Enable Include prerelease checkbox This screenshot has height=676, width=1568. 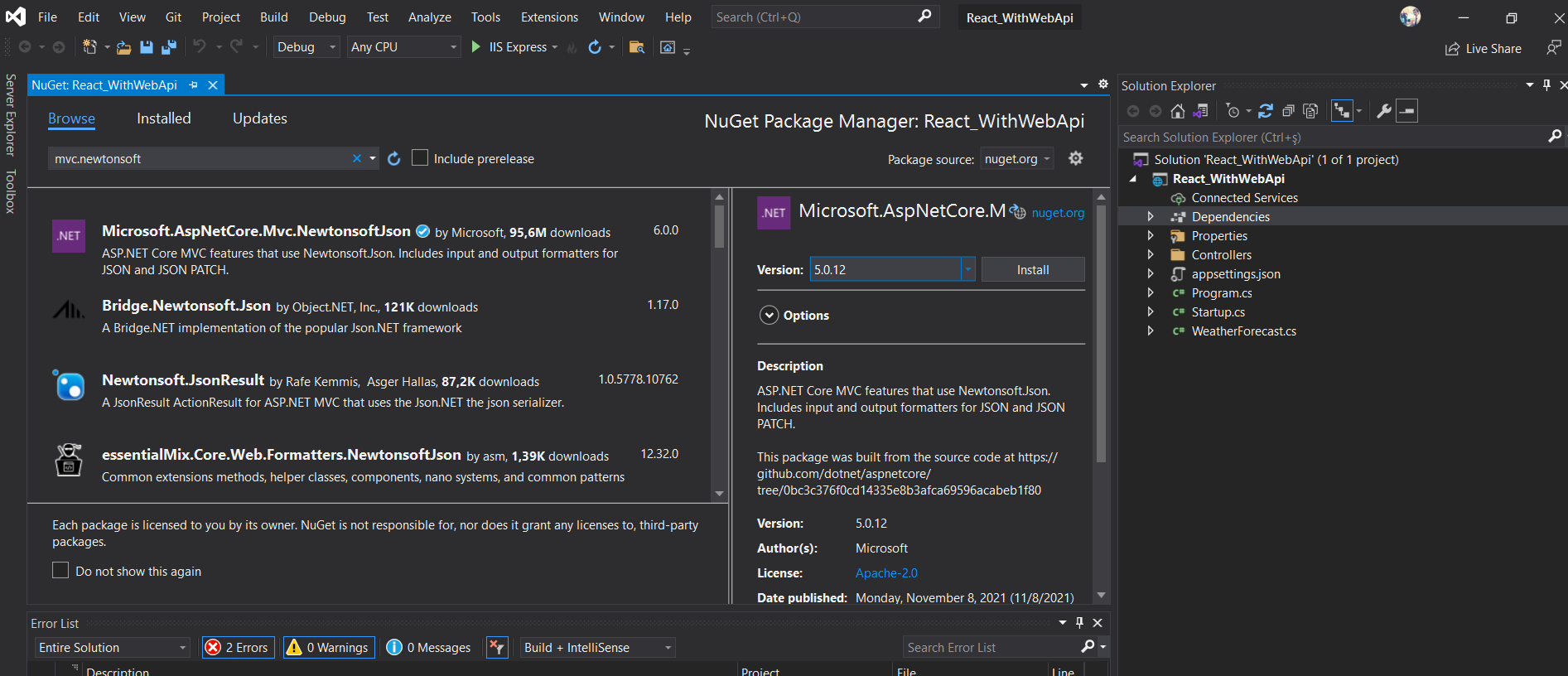420,158
